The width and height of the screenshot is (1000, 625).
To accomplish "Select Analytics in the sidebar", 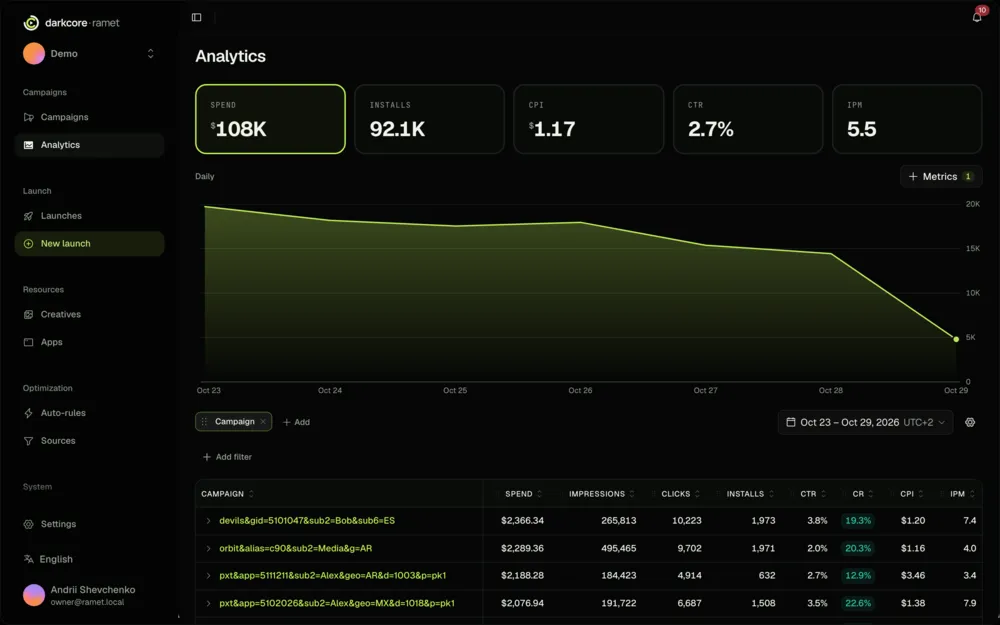I will pyautogui.click(x=89, y=145).
